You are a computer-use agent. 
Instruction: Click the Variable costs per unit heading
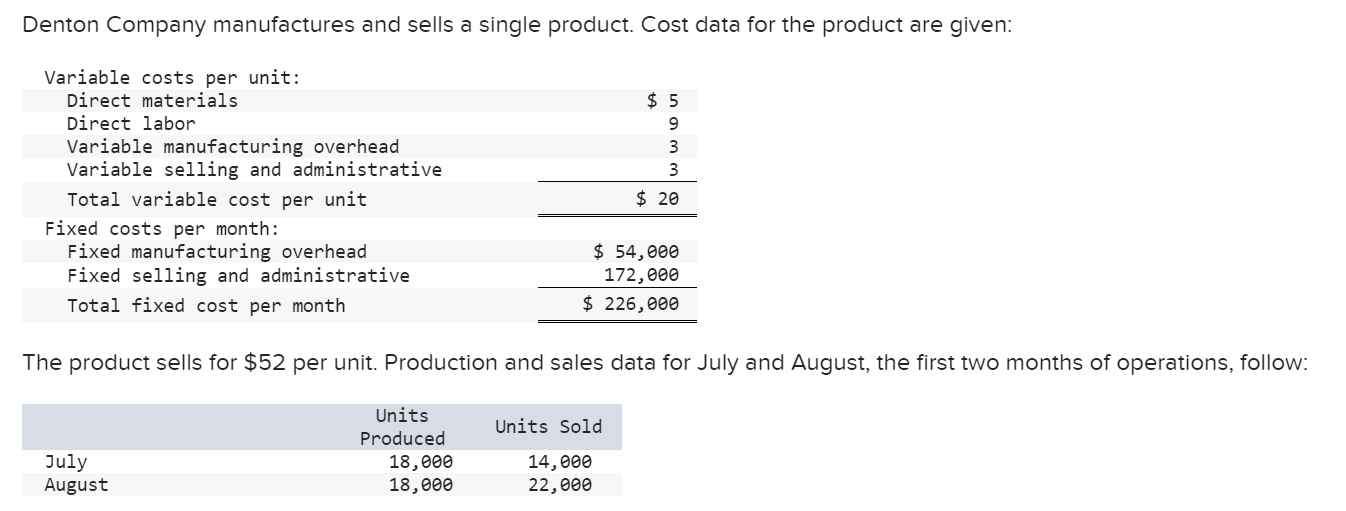tap(172, 78)
